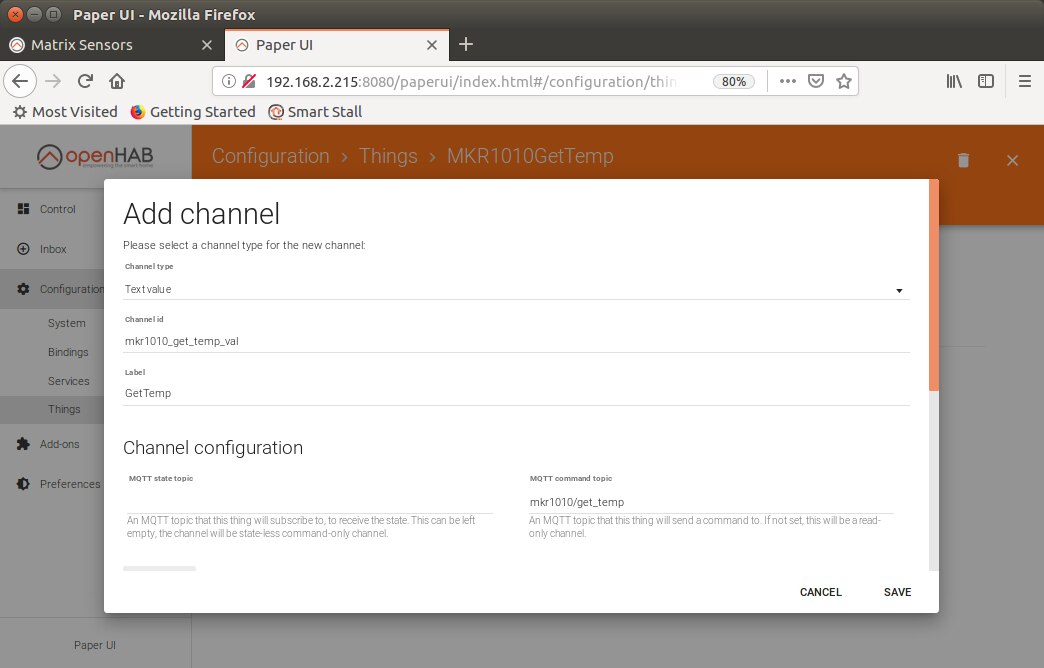This screenshot has height=668, width=1044.
Task: Open Things under Configuration
Action: click(64, 409)
